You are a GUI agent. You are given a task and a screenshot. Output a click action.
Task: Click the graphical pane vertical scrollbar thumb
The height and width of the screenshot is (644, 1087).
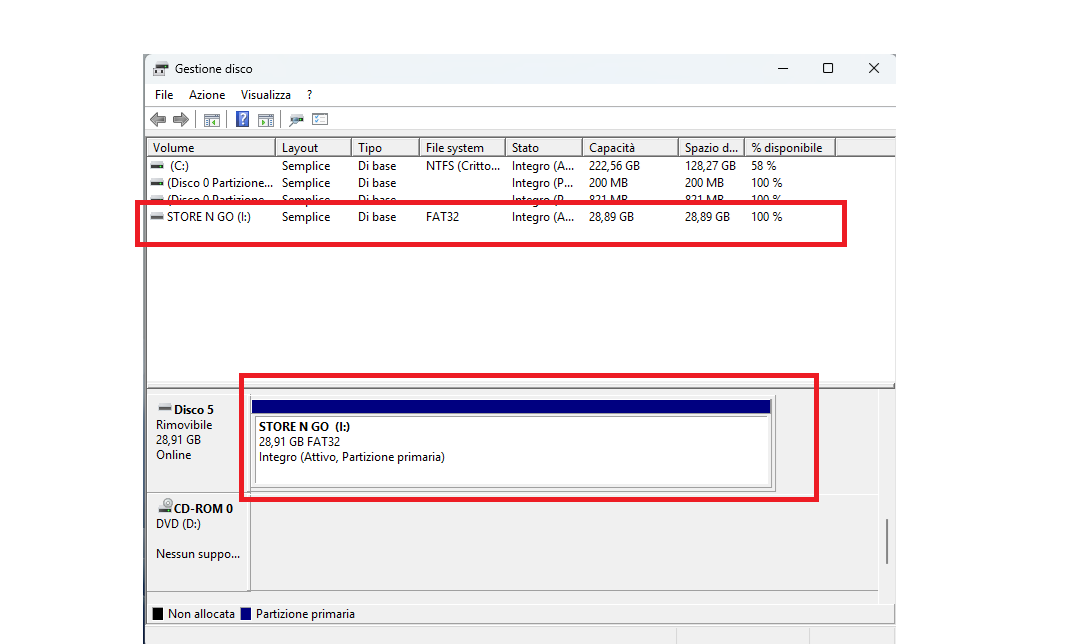(x=887, y=541)
